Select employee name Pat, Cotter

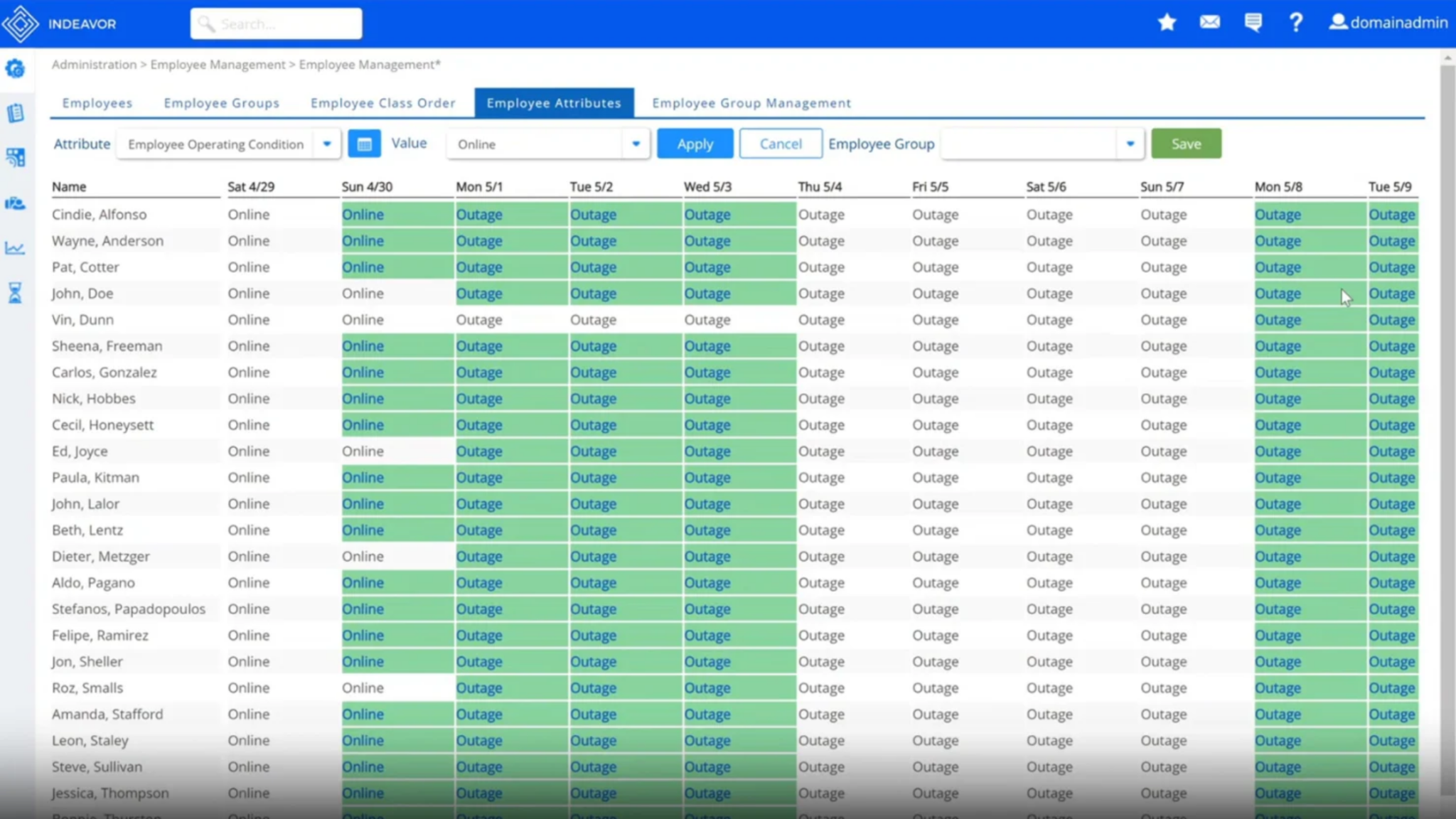[85, 267]
